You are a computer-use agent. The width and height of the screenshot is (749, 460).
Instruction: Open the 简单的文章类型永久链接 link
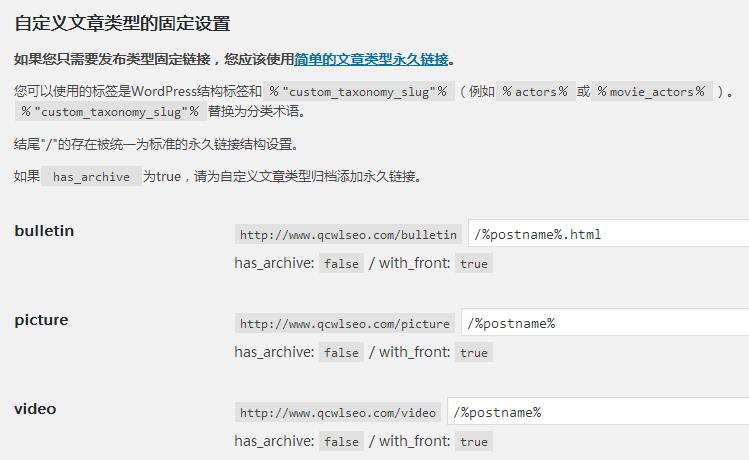coord(371,59)
